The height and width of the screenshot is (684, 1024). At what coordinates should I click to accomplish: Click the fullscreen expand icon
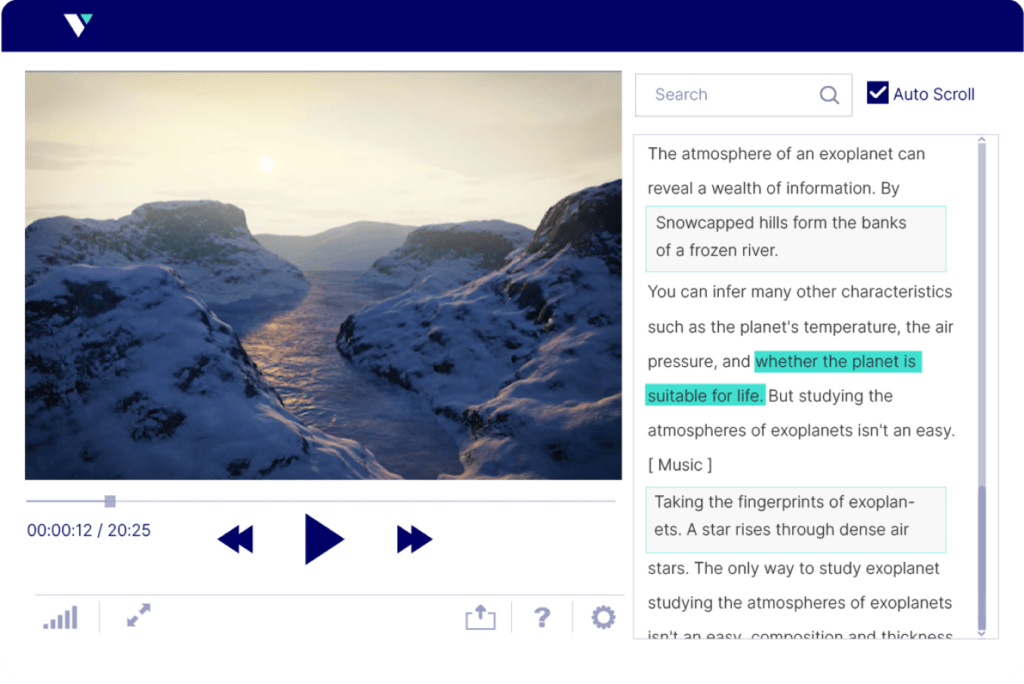pos(138,618)
